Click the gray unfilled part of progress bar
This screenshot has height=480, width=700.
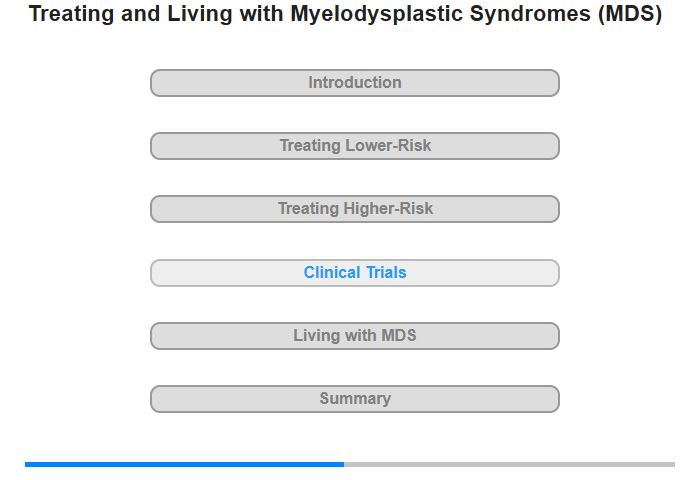click(509, 464)
